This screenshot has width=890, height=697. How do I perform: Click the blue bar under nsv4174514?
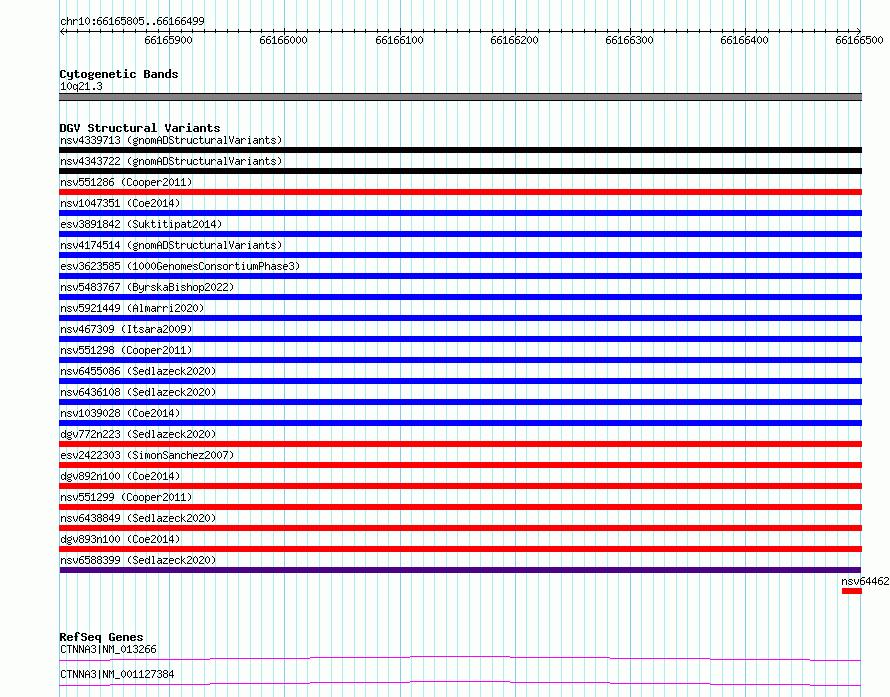coord(460,255)
